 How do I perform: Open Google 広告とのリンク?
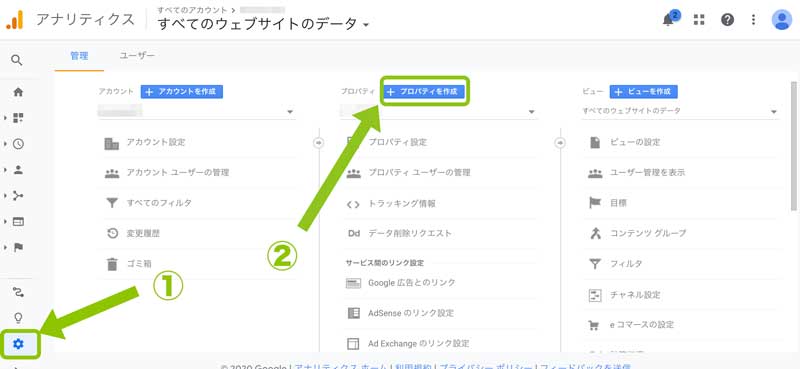412,283
